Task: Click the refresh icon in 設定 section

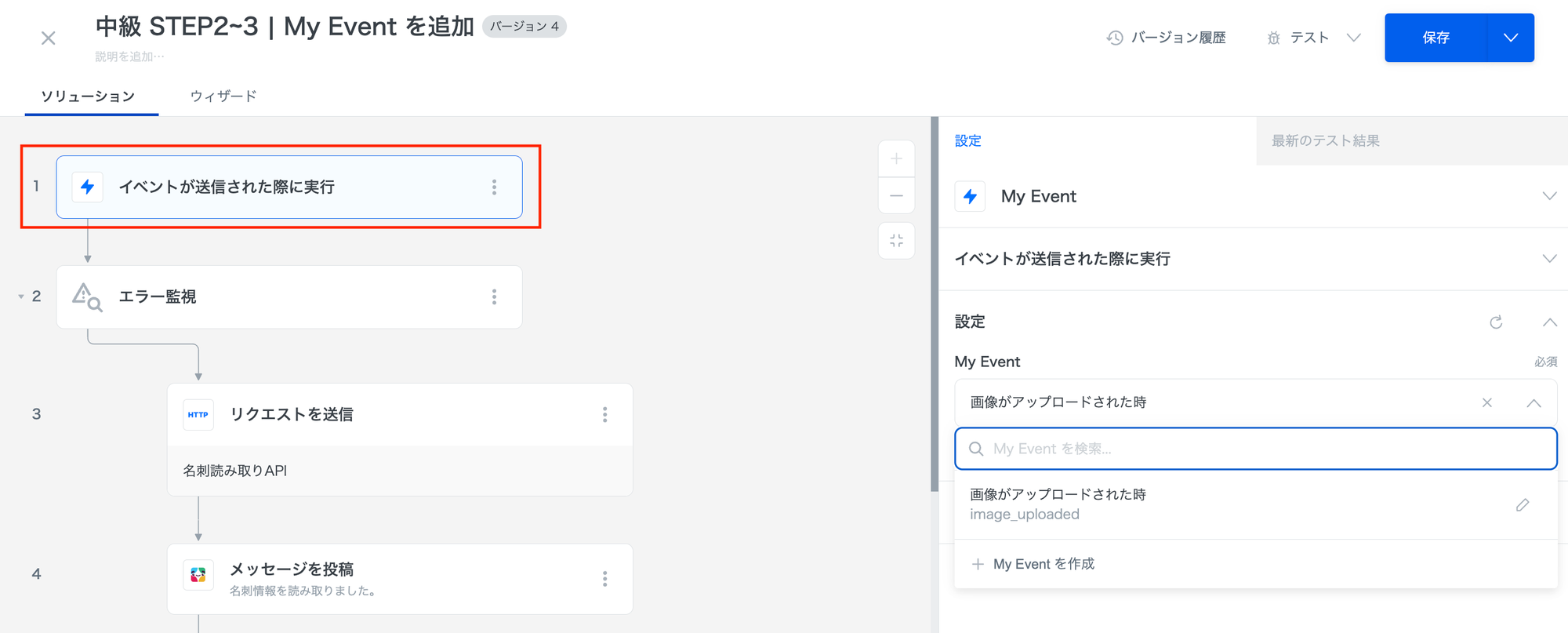Action: (1496, 322)
